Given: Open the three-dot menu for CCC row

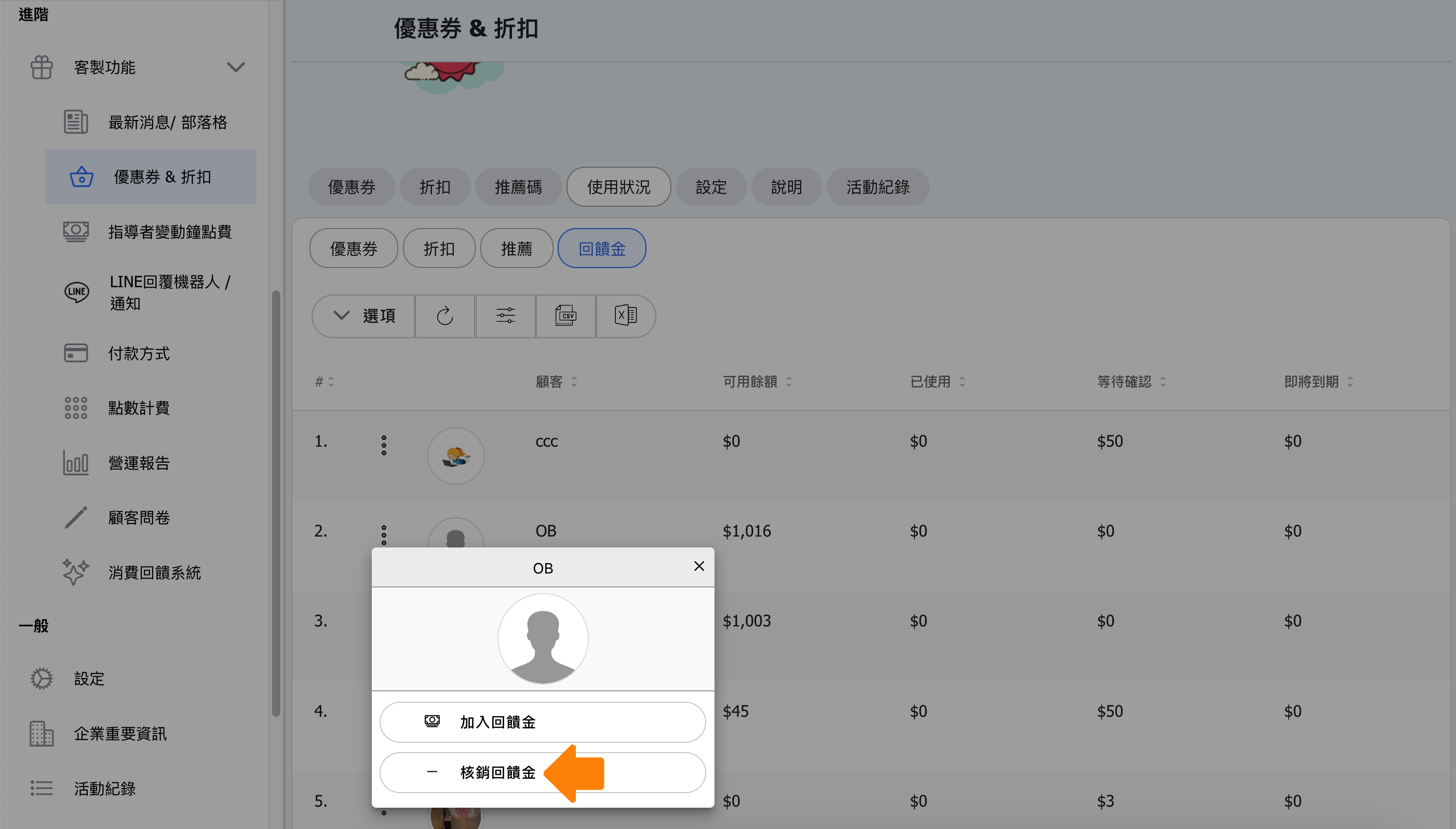Looking at the screenshot, I should coord(384,445).
